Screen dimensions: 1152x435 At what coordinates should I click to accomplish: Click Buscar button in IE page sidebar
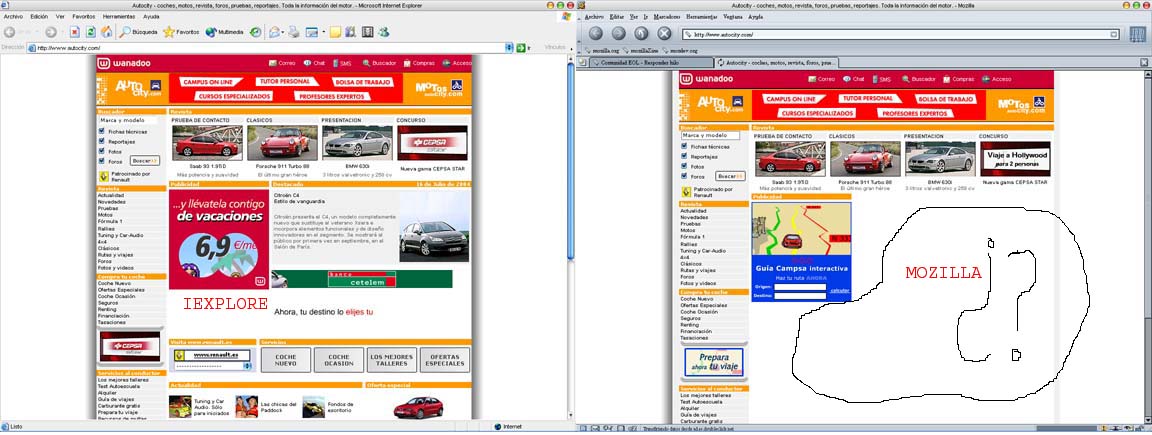[x=145, y=160]
